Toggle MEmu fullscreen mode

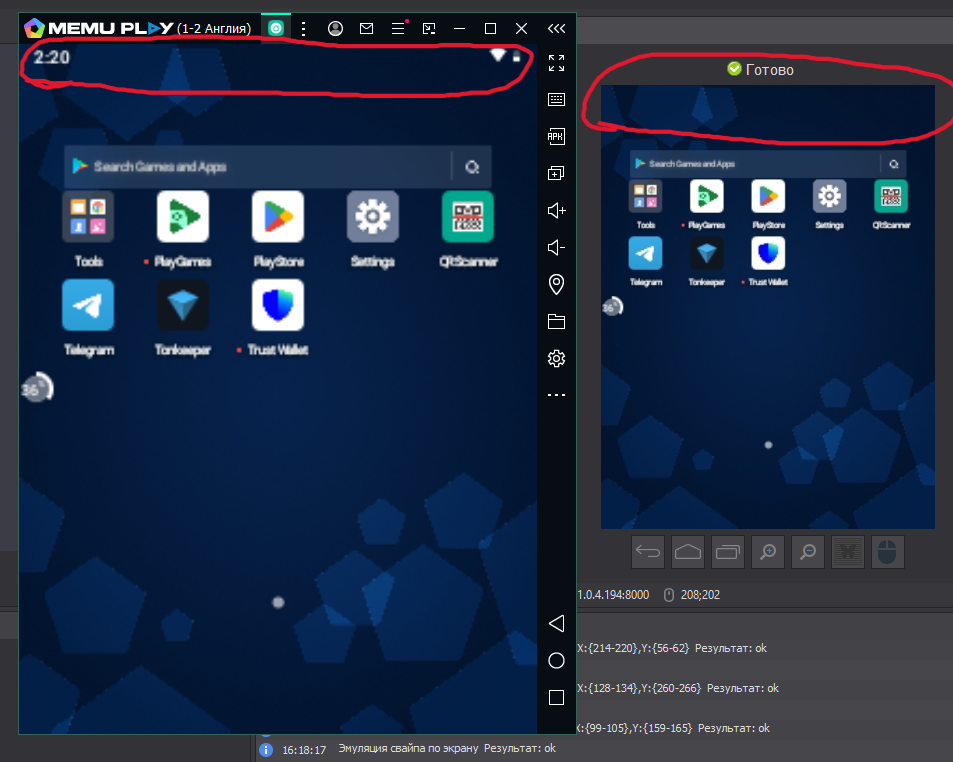coord(556,63)
